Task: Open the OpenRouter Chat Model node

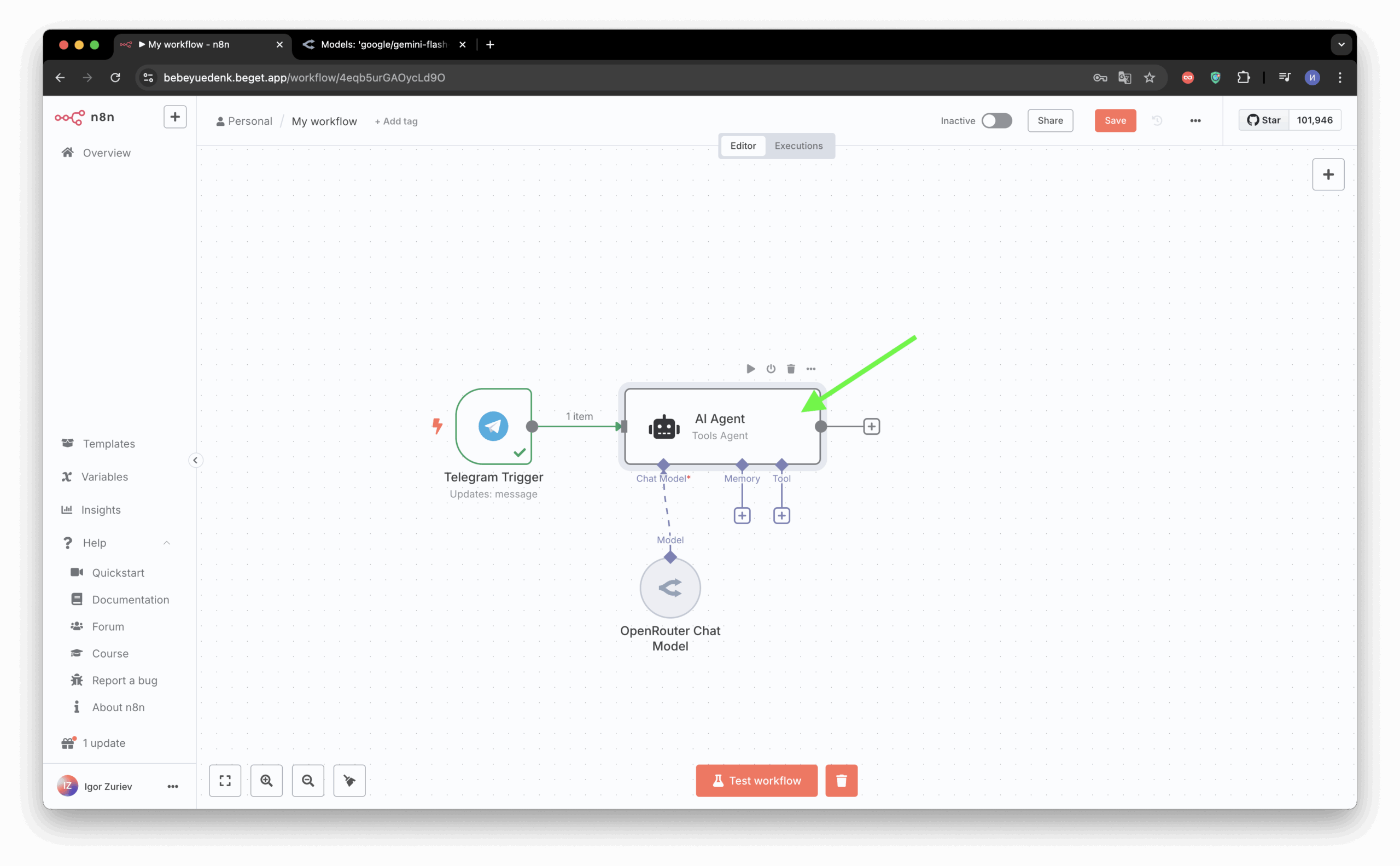Action: click(670, 588)
